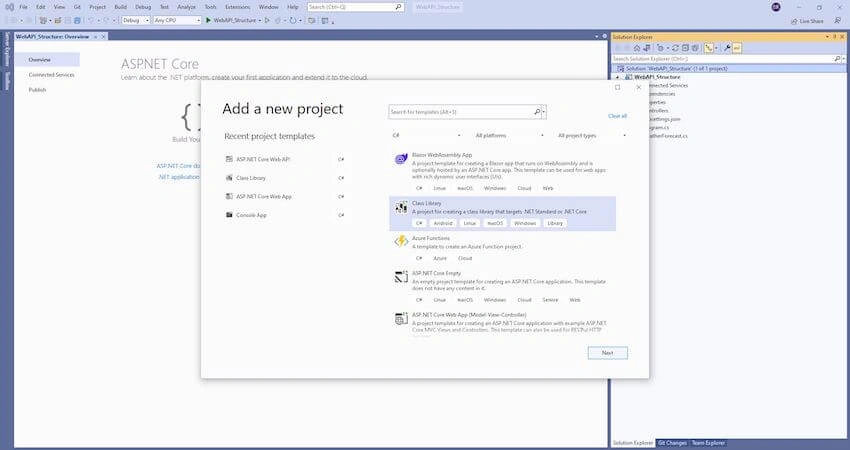
Task: Click the New Project icon in main toolbar
Action: coord(43,20)
